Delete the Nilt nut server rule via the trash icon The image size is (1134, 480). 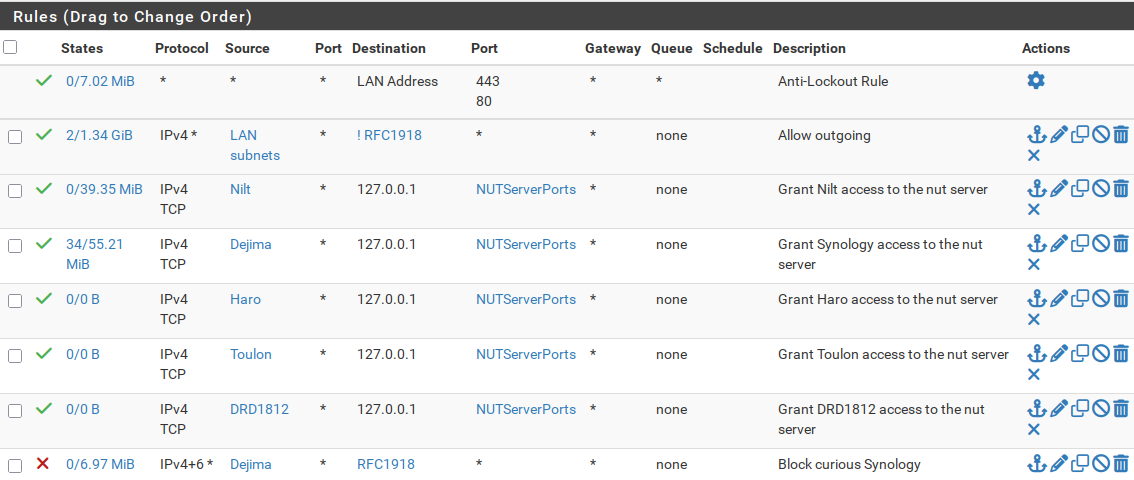tap(1120, 189)
